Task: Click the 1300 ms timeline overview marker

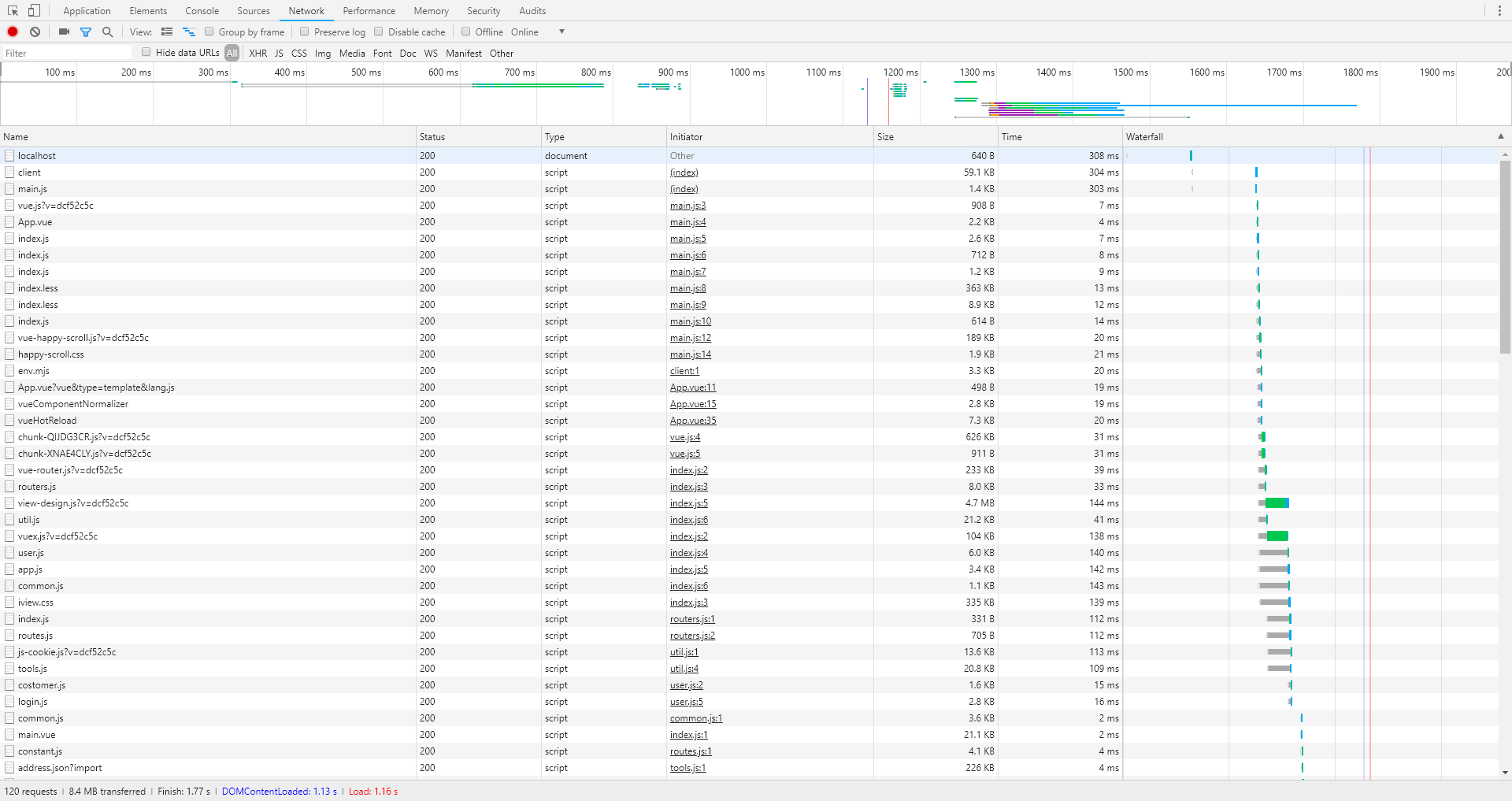Action: point(976,72)
